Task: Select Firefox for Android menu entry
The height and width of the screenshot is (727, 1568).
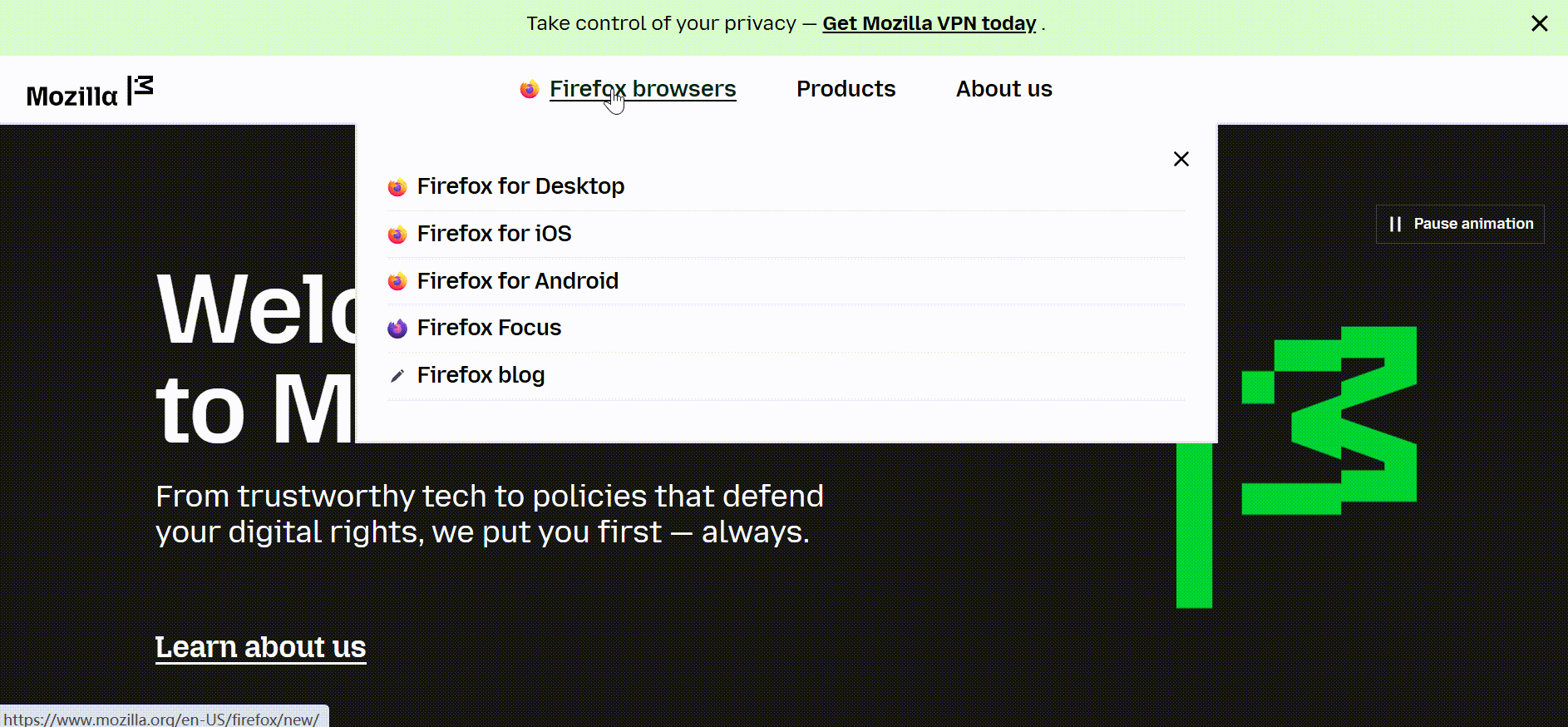Action: coord(517,281)
